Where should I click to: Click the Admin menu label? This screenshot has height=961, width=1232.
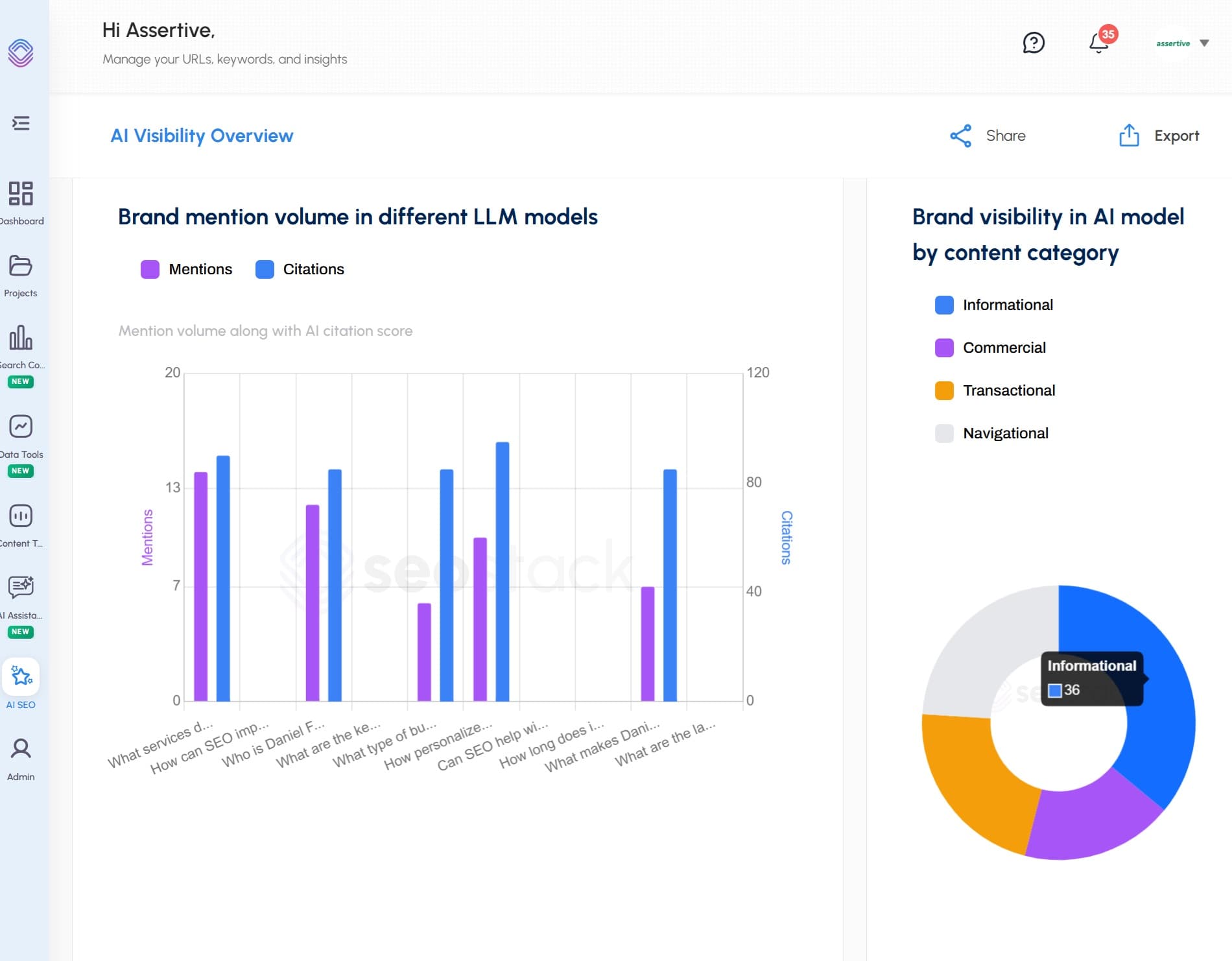point(21,777)
